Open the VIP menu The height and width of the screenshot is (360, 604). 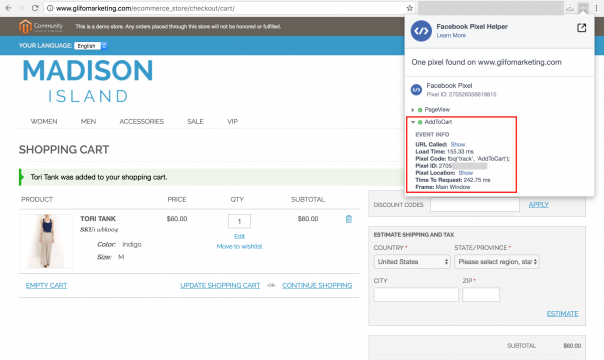coord(232,122)
